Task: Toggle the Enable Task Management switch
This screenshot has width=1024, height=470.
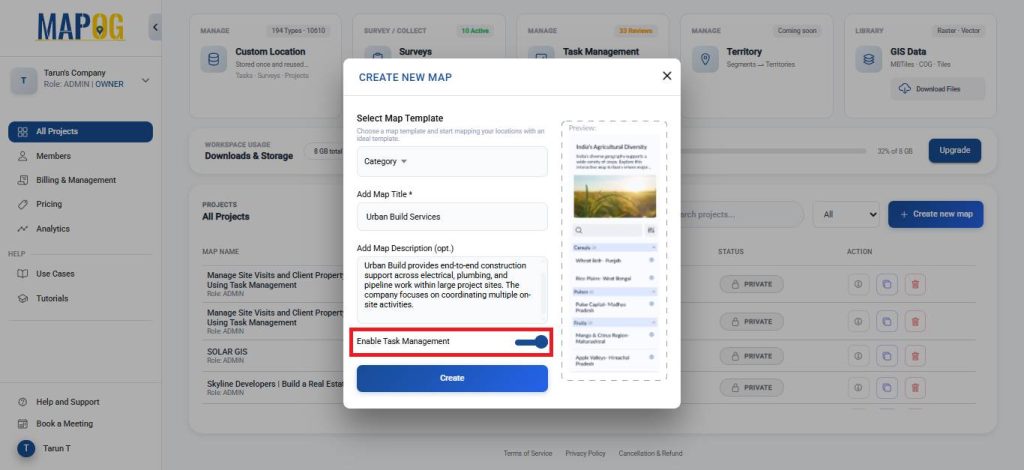Action: [531, 341]
